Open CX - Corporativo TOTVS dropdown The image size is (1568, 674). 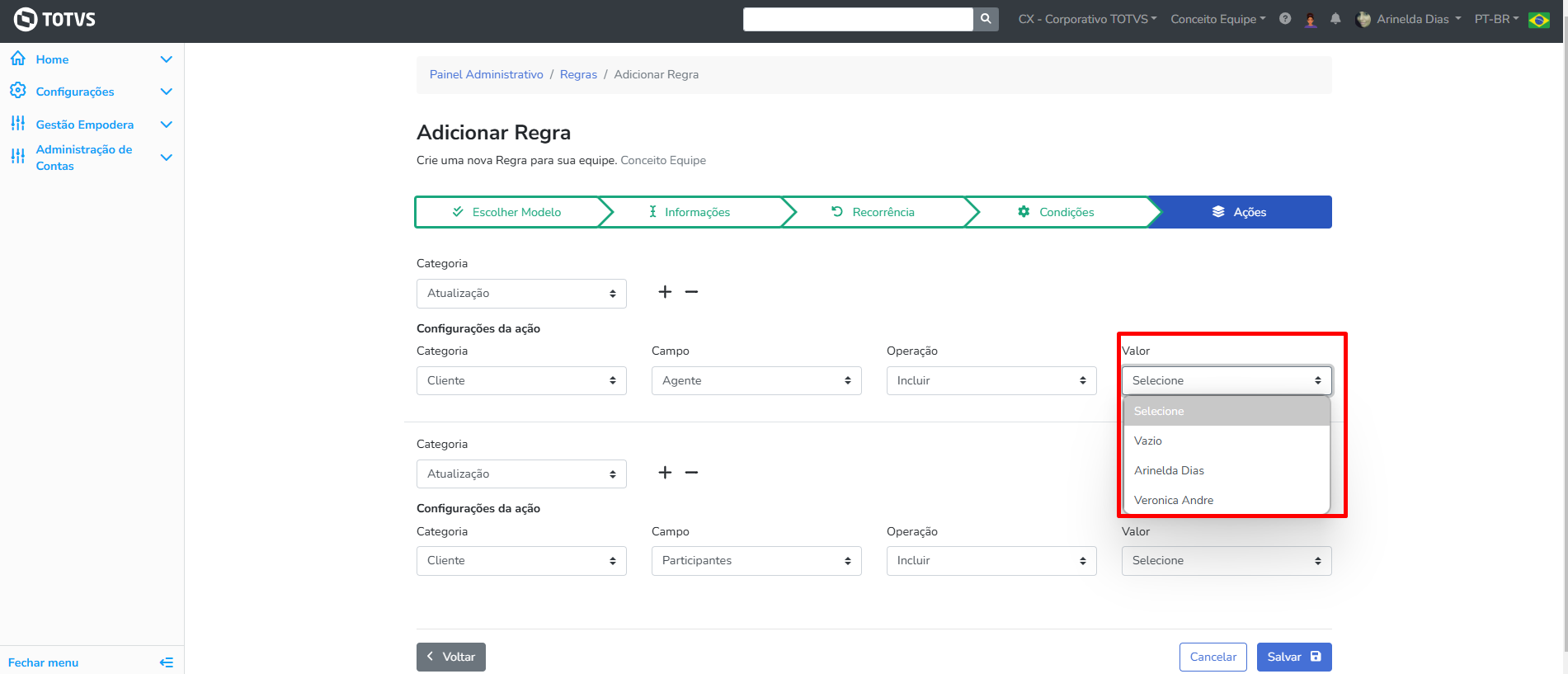pos(1087,19)
